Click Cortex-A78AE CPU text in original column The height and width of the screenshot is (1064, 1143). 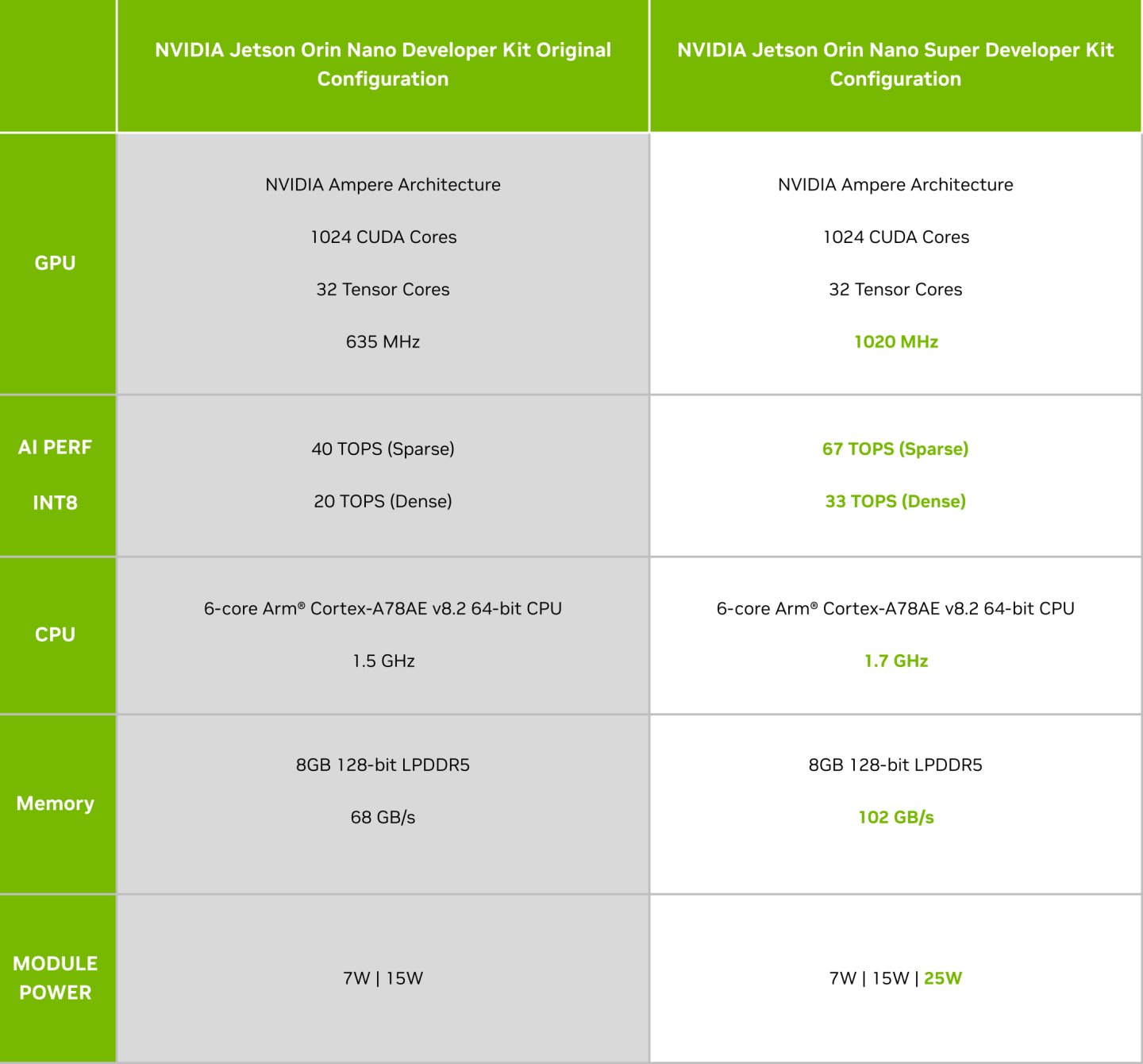(383, 608)
